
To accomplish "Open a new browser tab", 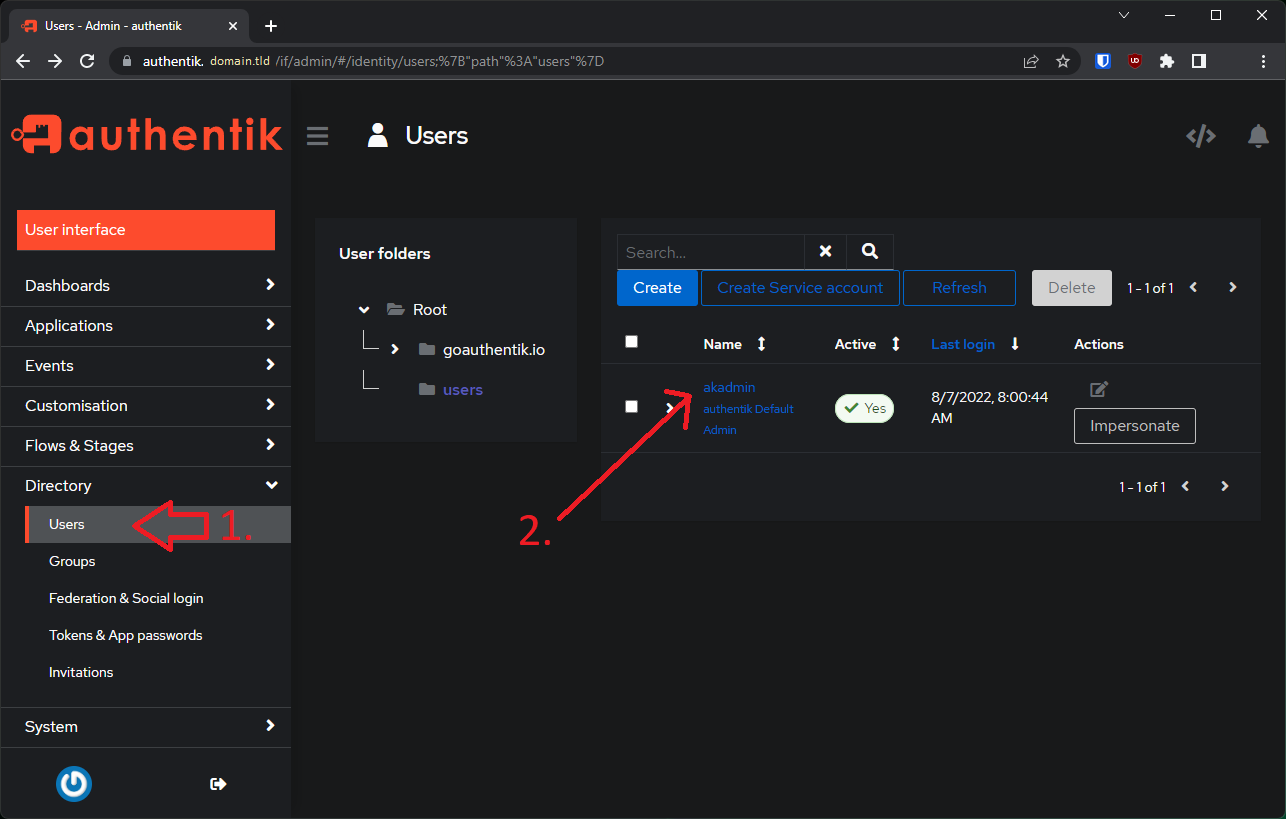I will (270, 26).
